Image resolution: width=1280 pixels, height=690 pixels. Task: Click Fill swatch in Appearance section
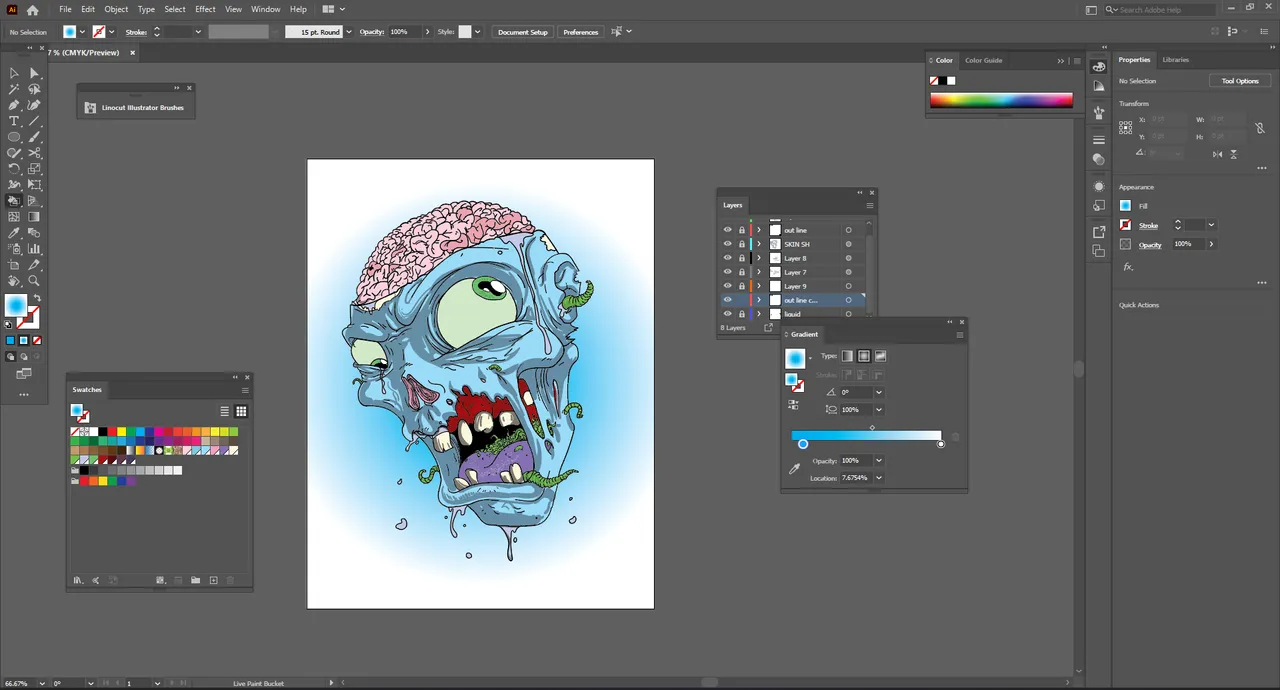[1126, 206]
